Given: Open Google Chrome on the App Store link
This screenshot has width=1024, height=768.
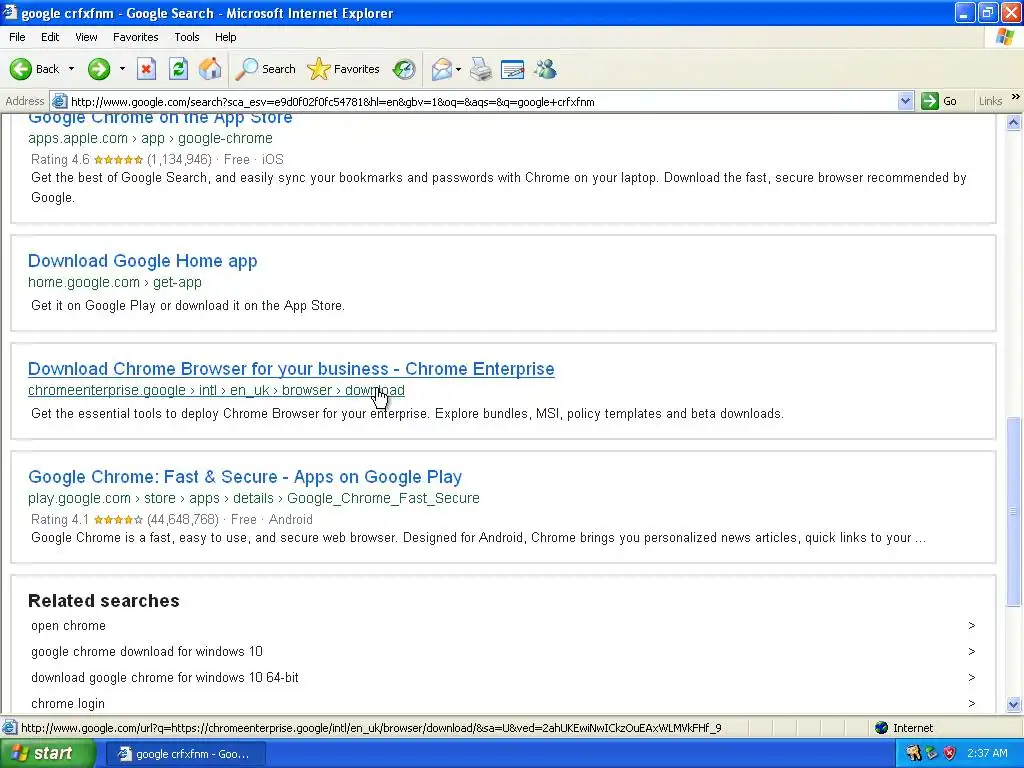Looking at the screenshot, I should pos(160,118).
